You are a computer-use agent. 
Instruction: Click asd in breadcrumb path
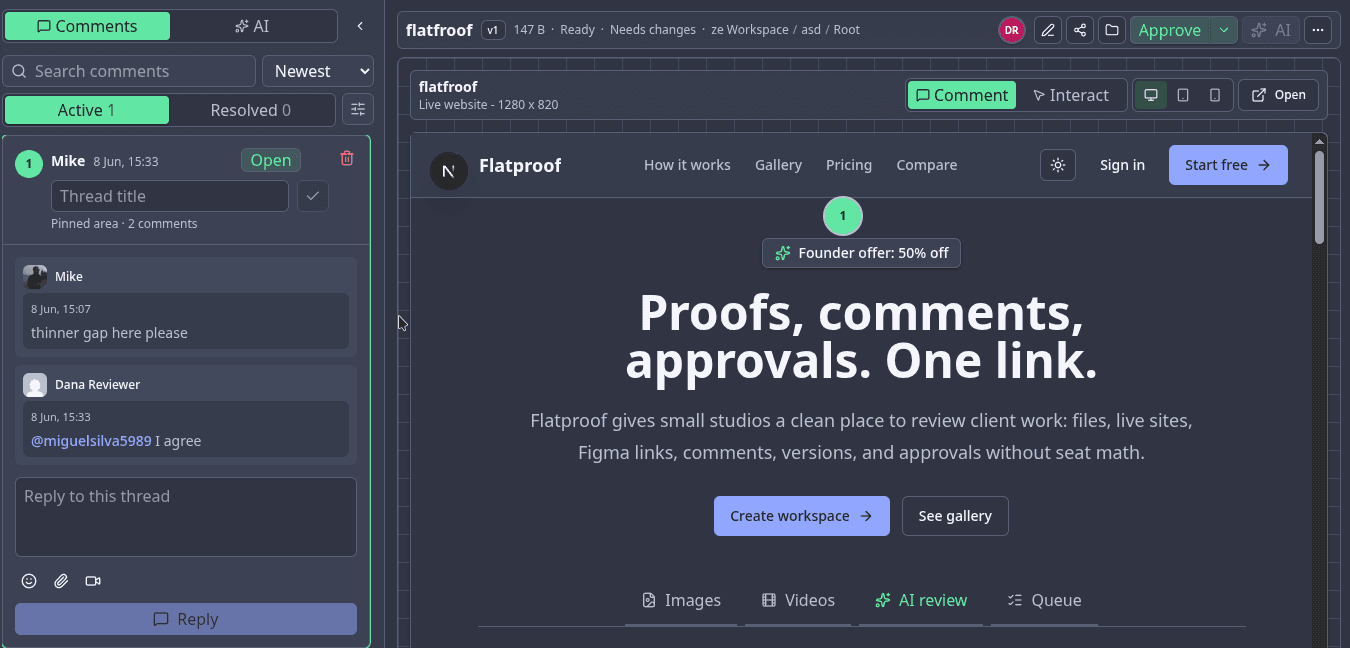pos(810,30)
